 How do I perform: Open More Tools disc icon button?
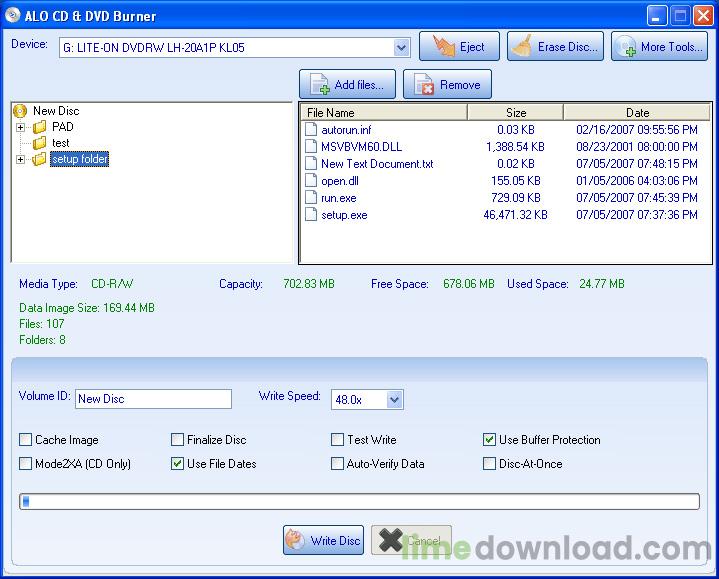point(625,47)
